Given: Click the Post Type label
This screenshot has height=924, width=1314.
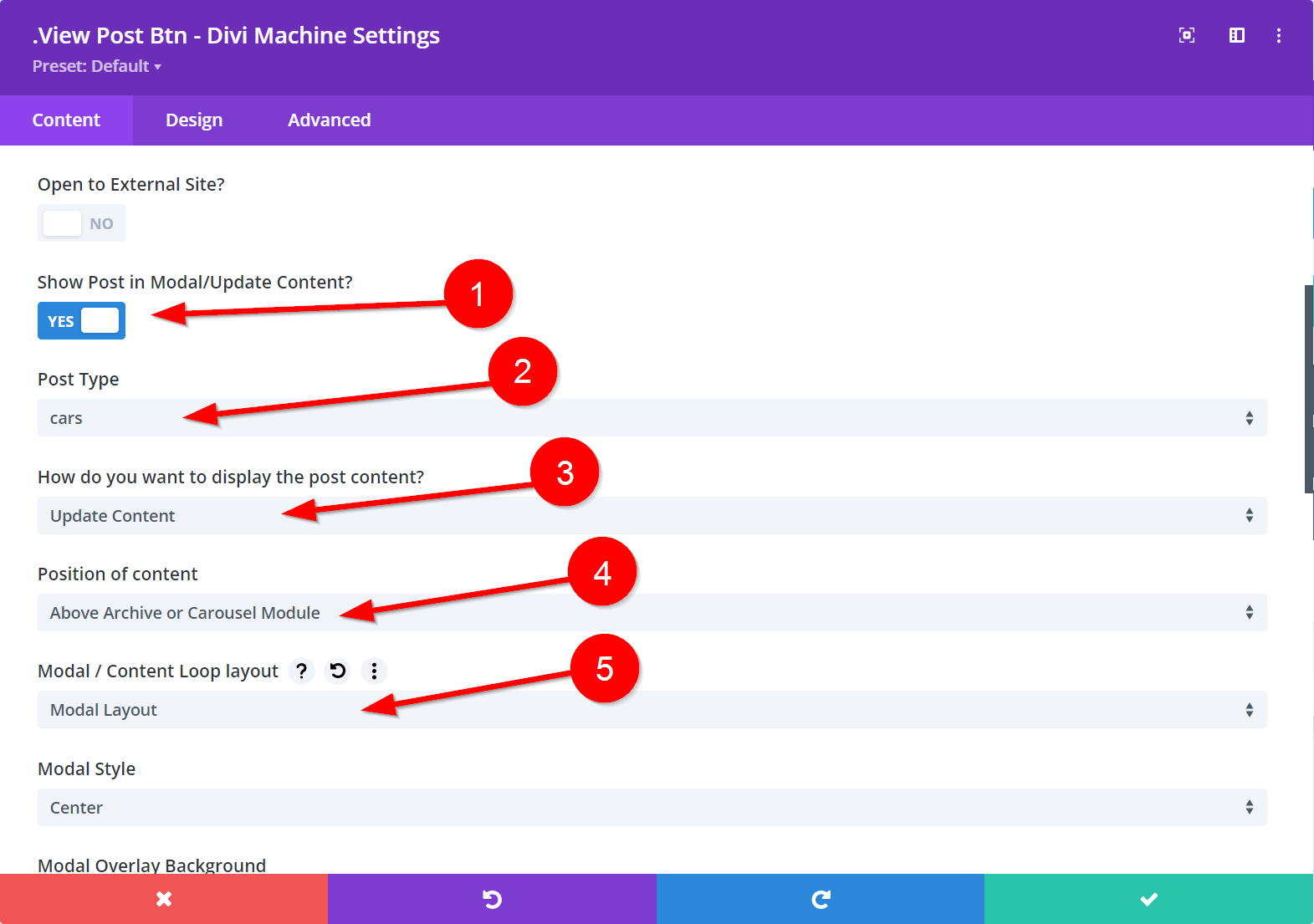Looking at the screenshot, I should point(78,380).
